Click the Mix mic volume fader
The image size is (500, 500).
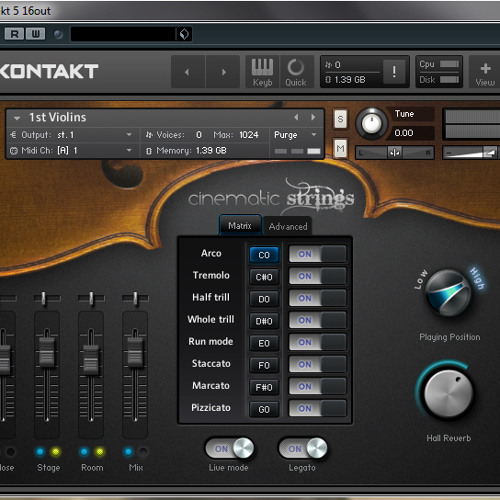tap(135, 352)
